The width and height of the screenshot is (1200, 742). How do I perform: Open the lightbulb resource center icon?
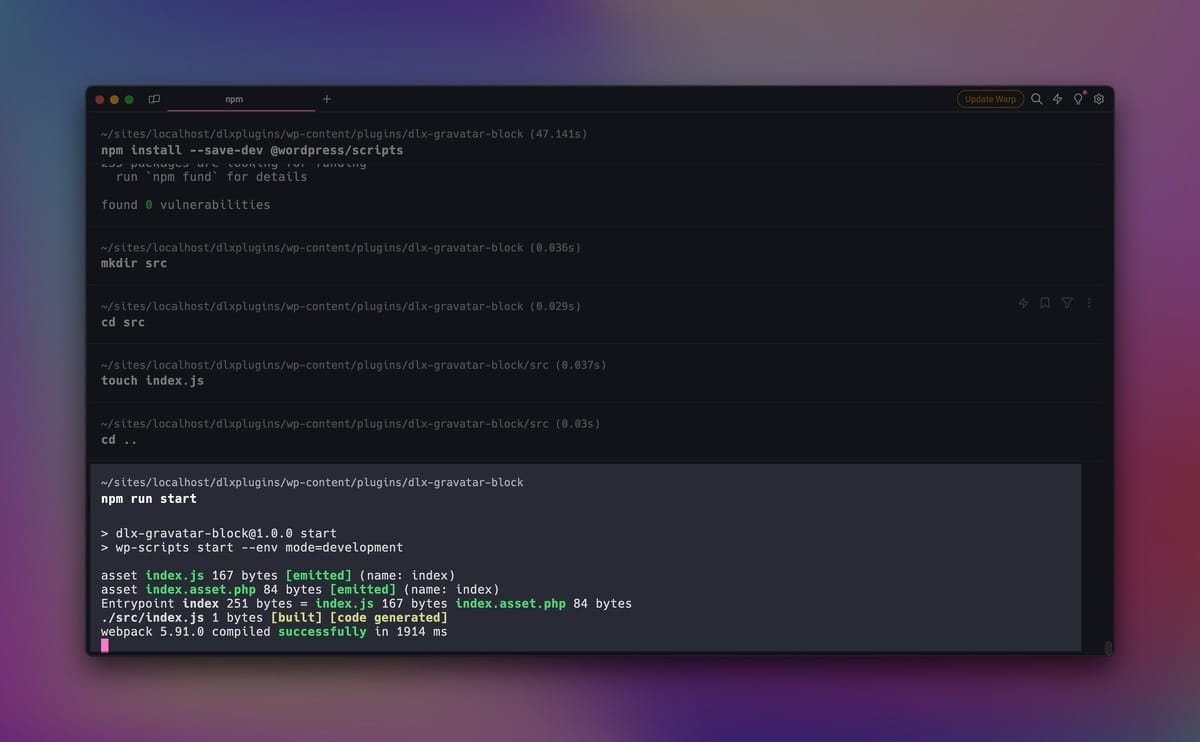click(x=1078, y=99)
